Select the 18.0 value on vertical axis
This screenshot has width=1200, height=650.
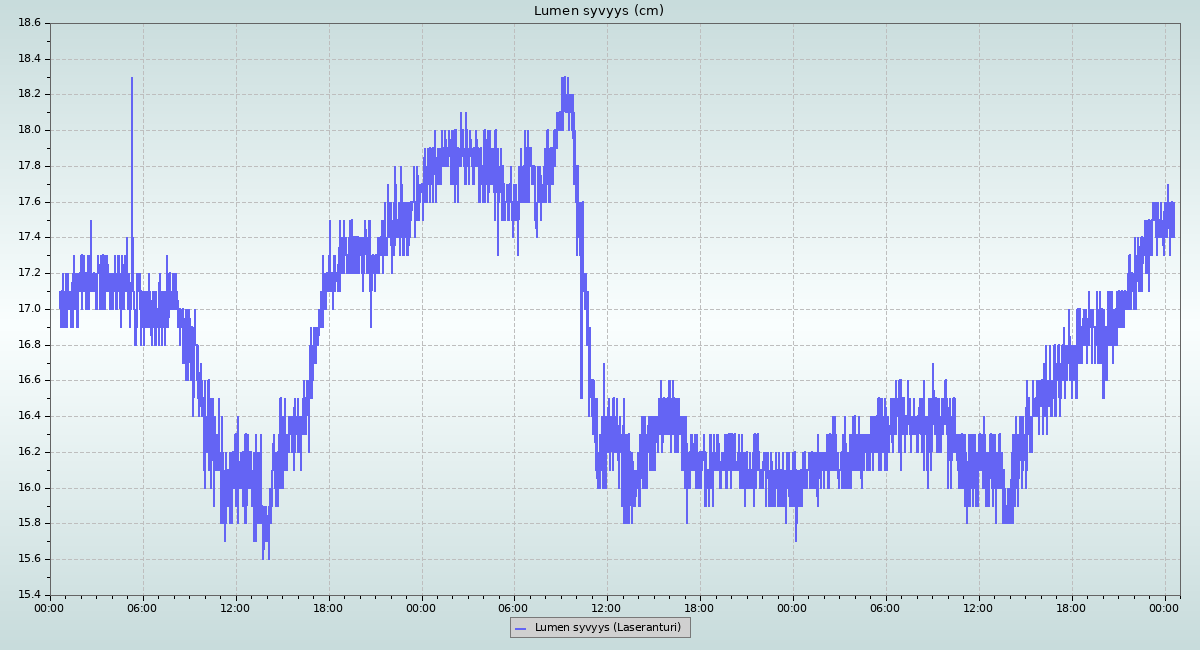point(30,130)
